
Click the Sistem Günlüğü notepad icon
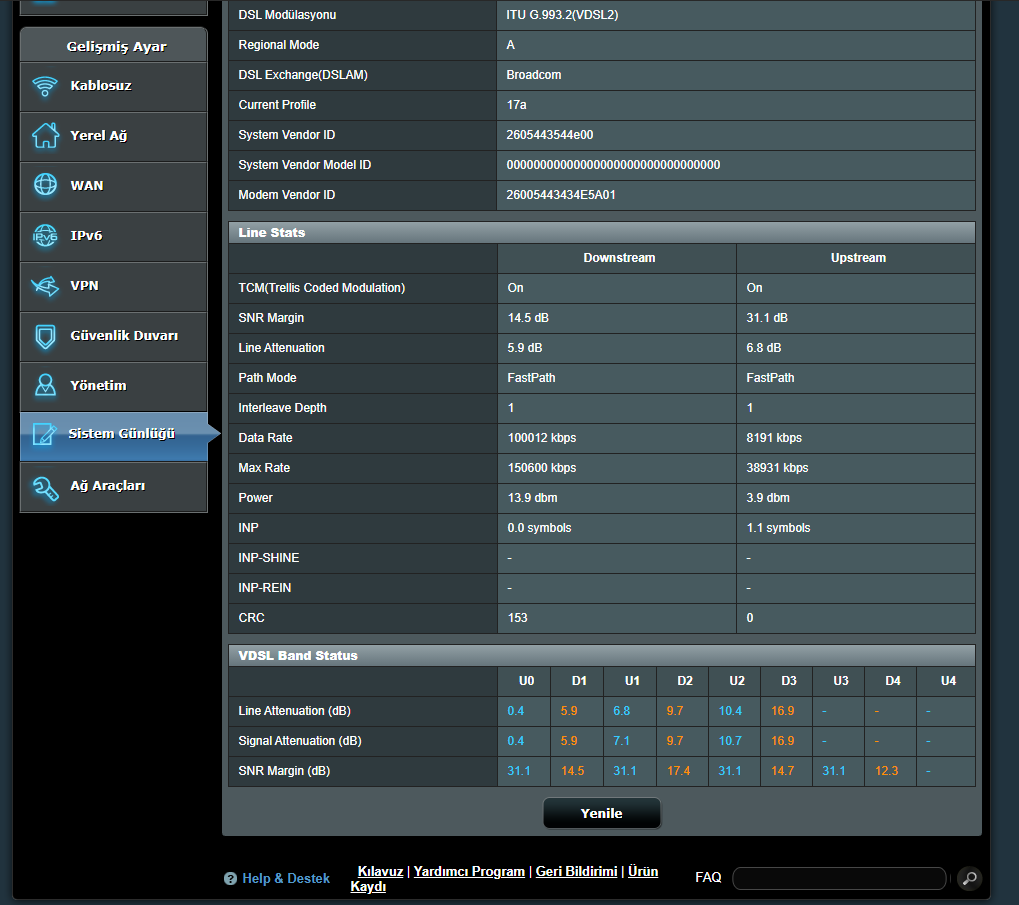pyautogui.click(x=44, y=434)
